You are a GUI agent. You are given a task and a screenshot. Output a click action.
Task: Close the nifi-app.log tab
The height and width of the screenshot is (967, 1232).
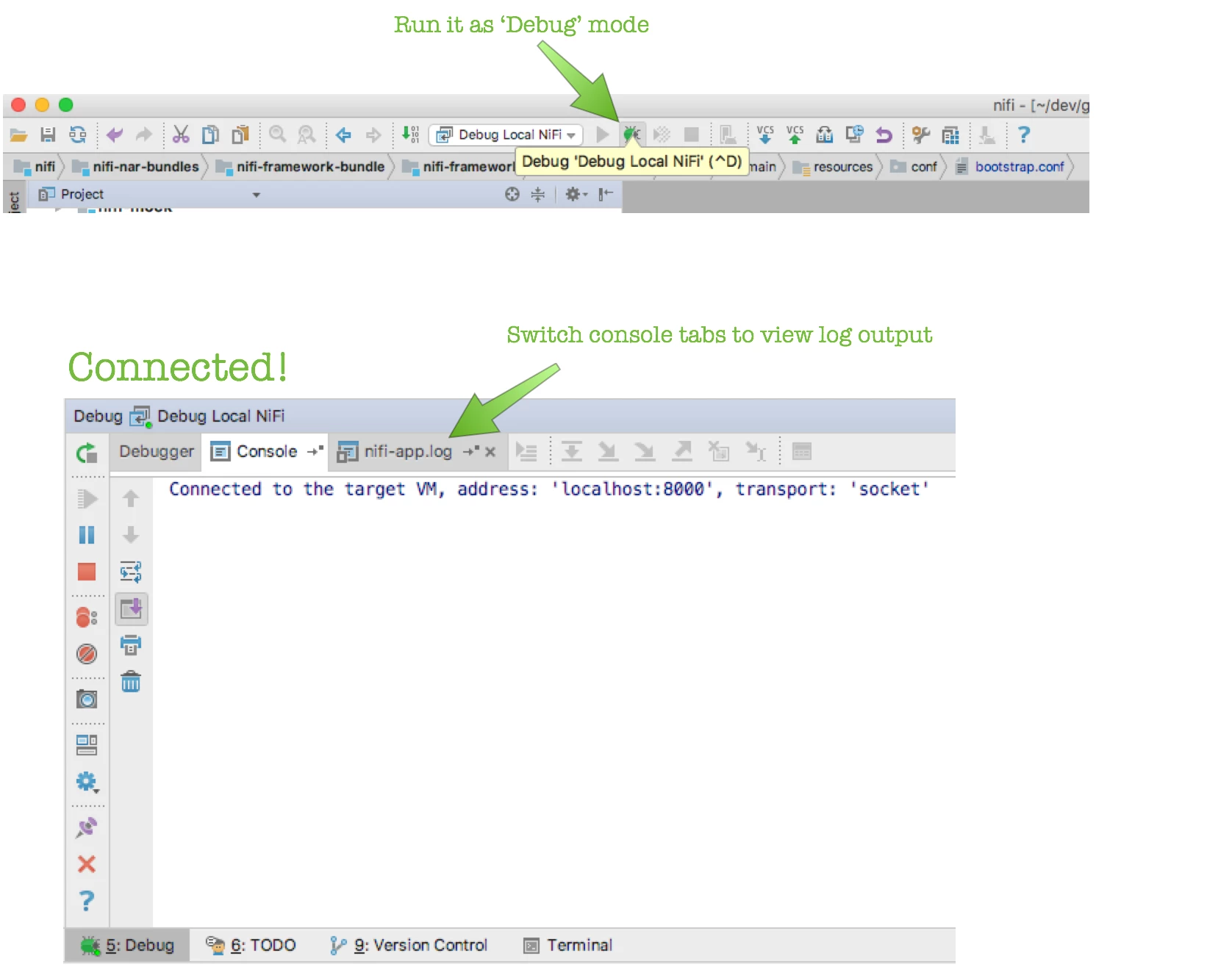point(490,452)
